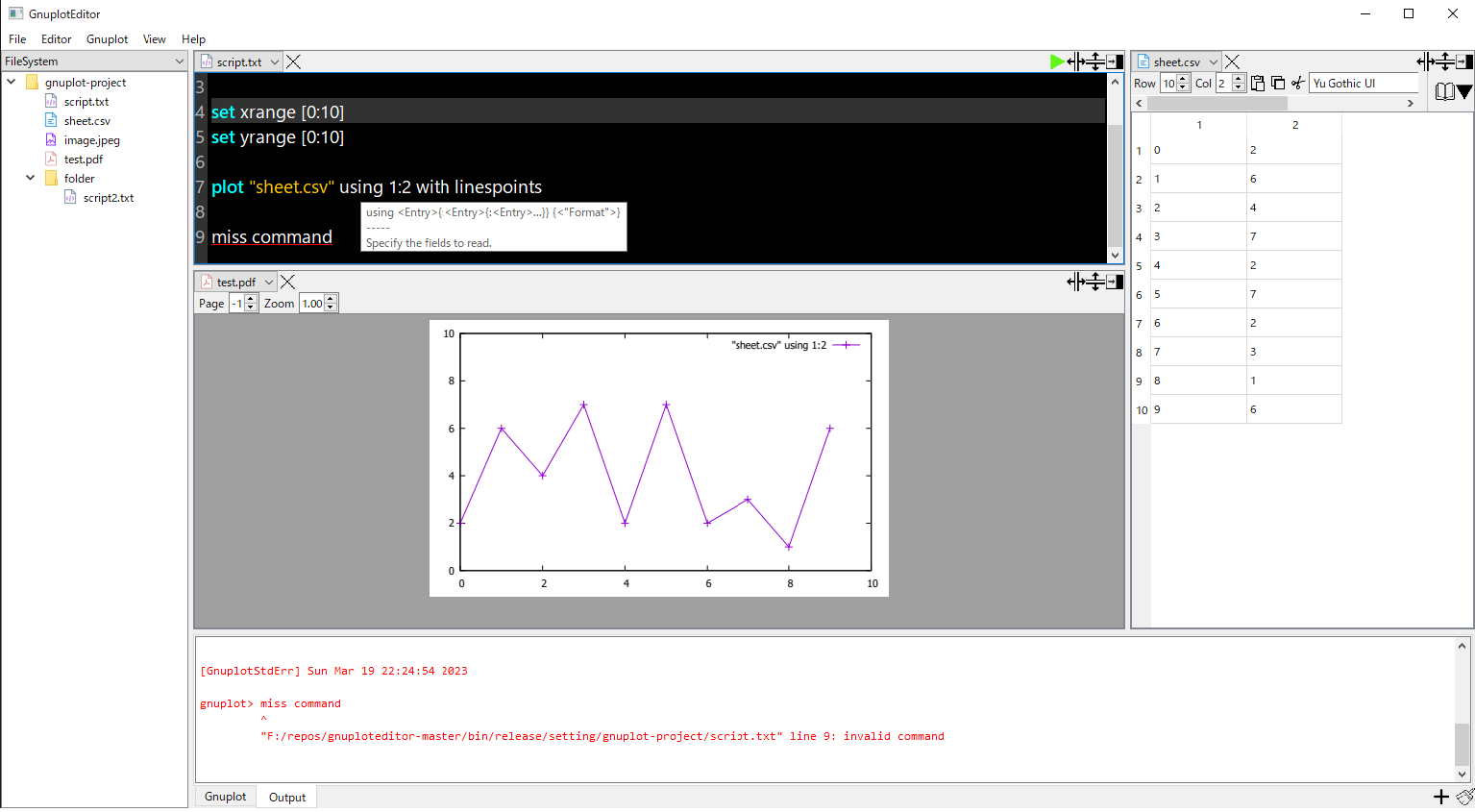Open the Help menu
This screenshot has width=1475, height=812.
click(x=193, y=39)
